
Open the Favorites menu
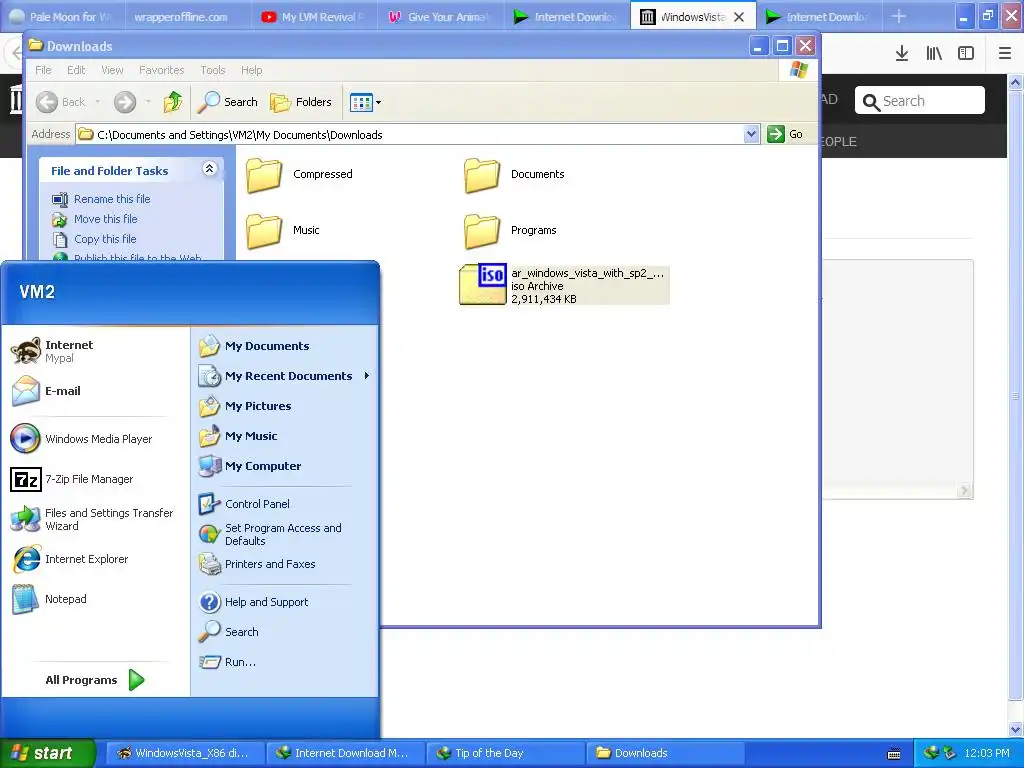(161, 70)
